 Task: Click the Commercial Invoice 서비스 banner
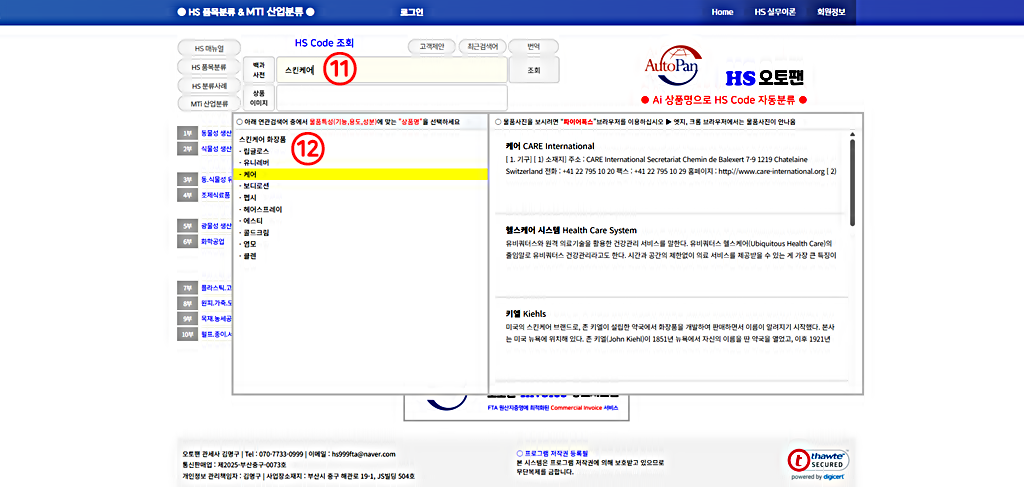click(516, 407)
